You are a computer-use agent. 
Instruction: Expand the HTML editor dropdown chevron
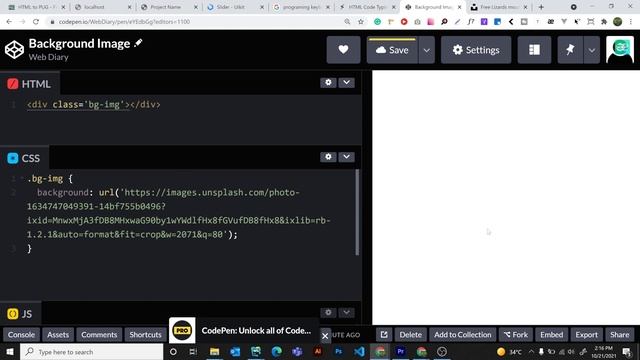(x=346, y=82)
